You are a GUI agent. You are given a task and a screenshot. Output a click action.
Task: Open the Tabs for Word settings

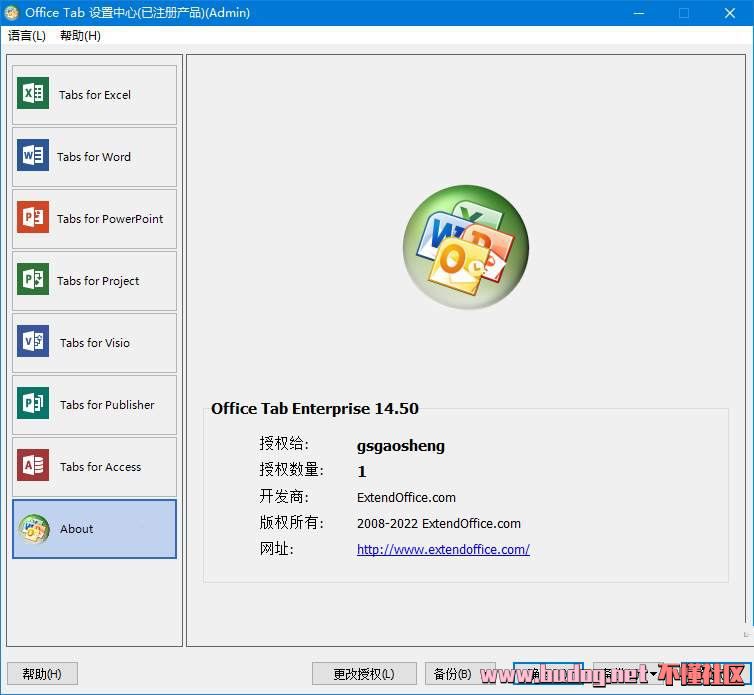click(x=94, y=157)
